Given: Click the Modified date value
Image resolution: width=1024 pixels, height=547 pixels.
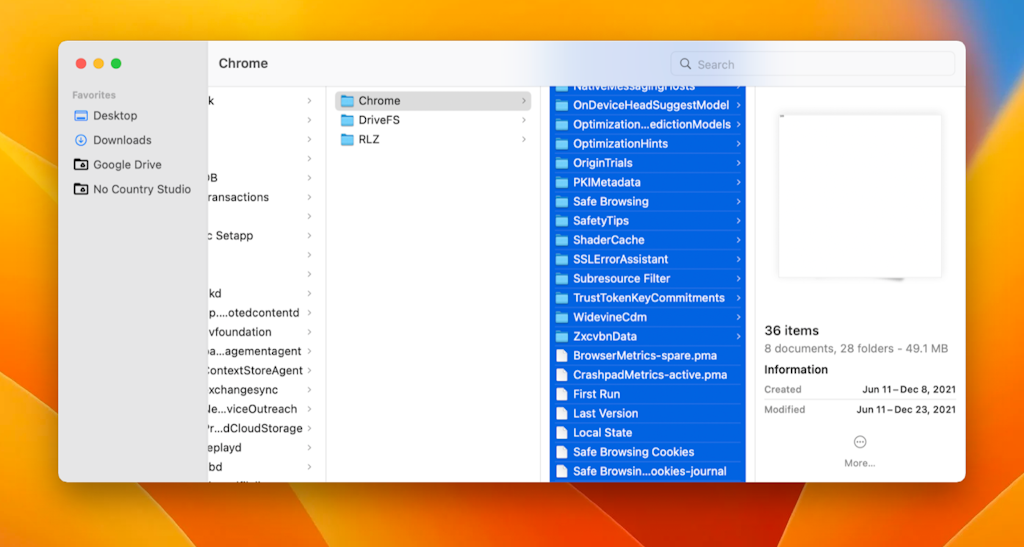Looking at the screenshot, I should coord(906,410).
